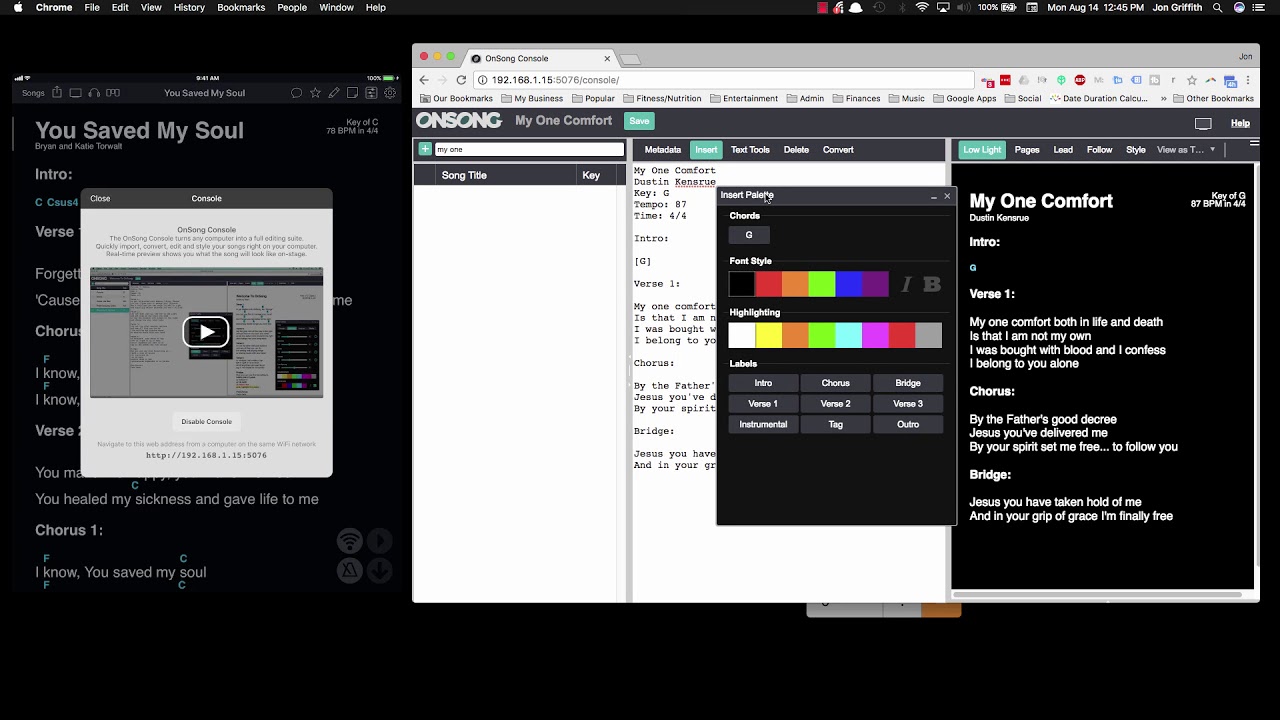Open the Entertainment bookmarks folder

(744, 99)
